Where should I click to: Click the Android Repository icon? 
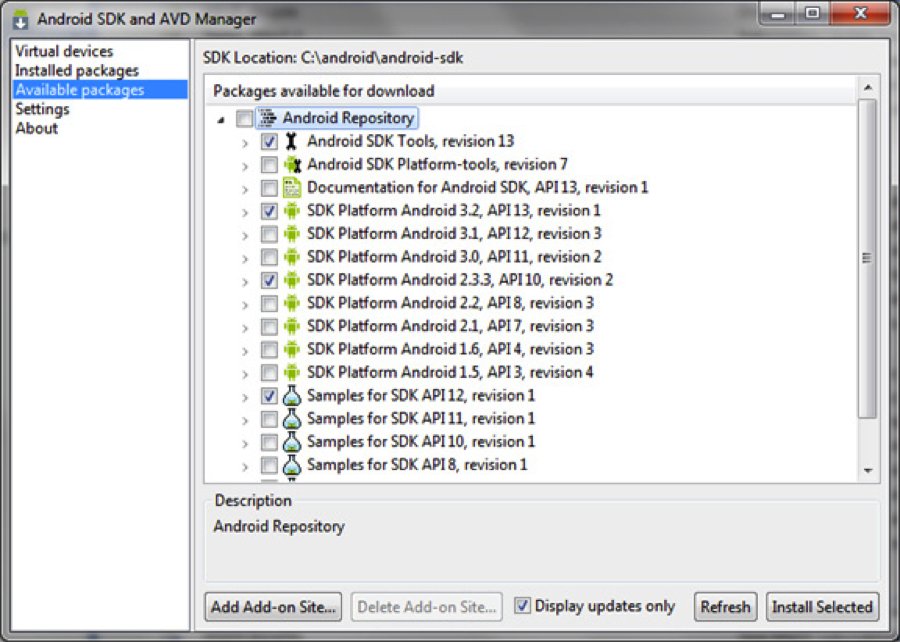(x=267, y=119)
